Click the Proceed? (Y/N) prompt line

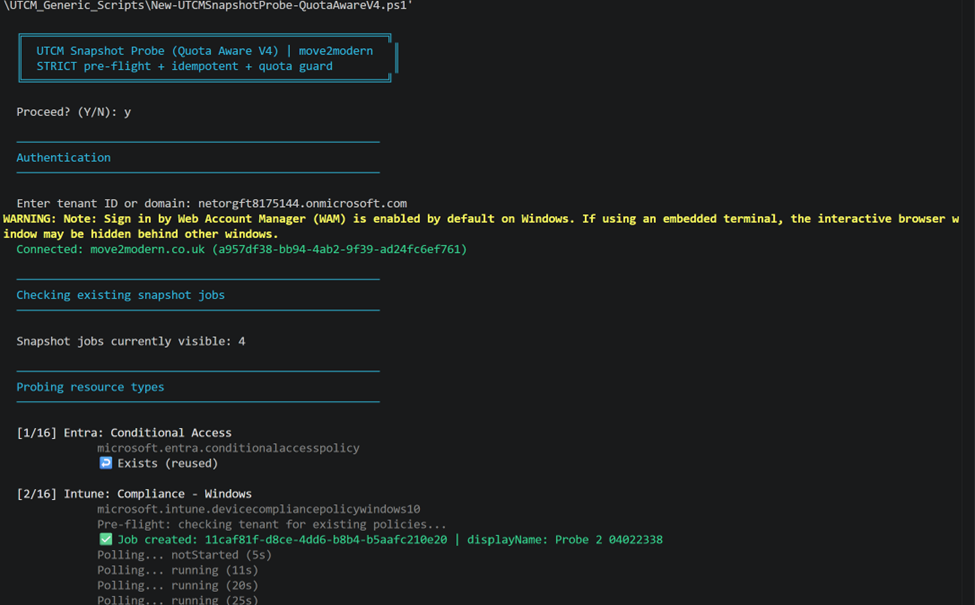73,112
